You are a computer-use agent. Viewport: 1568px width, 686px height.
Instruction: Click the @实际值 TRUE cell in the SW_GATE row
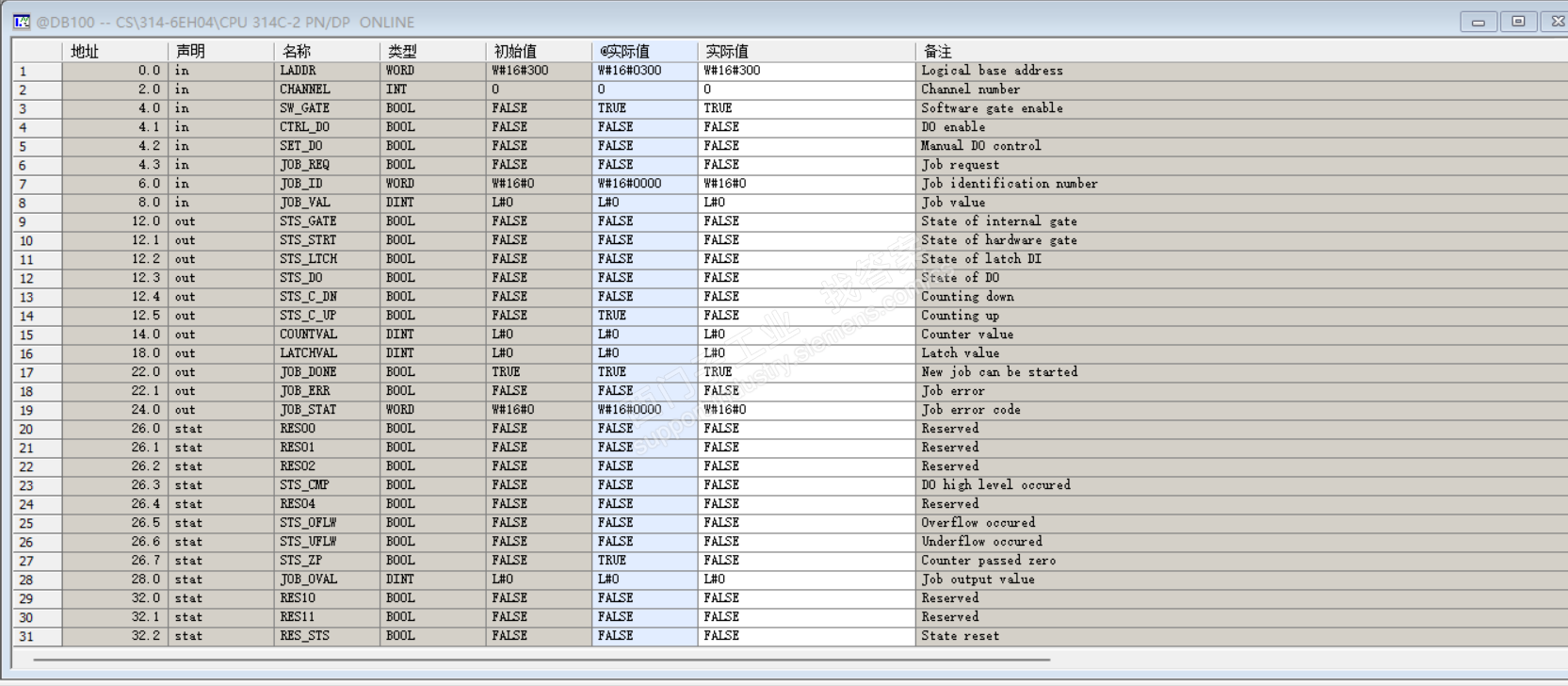(x=645, y=108)
